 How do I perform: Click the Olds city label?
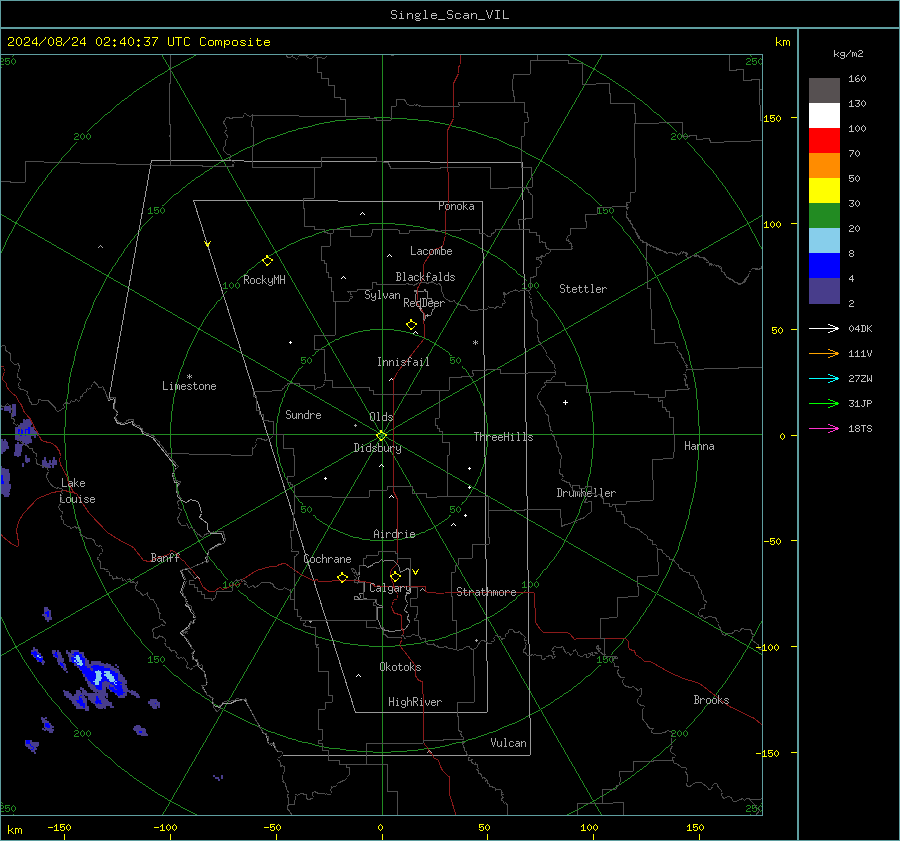[x=381, y=417]
